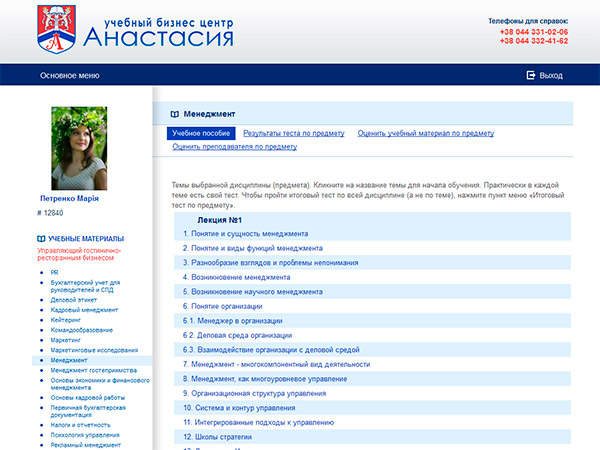Open topic 8 Менеджмент, как многоуровневое управление
The image size is (600, 450).
click(265, 379)
